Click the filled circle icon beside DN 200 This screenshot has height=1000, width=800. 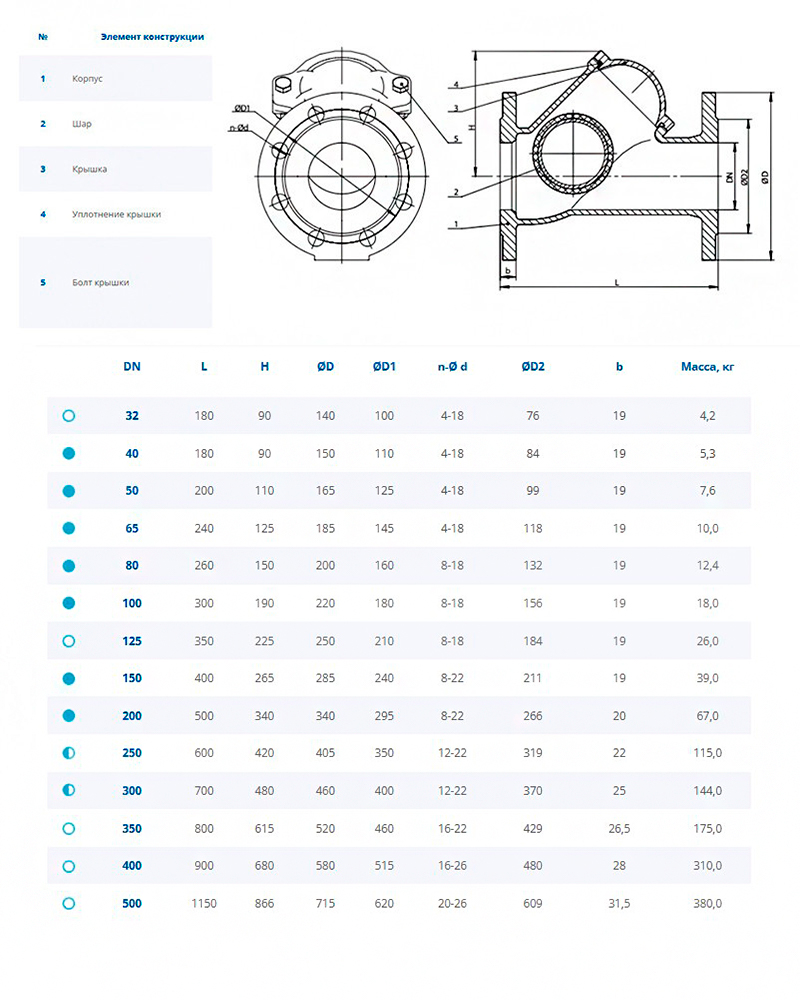coord(69,716)
